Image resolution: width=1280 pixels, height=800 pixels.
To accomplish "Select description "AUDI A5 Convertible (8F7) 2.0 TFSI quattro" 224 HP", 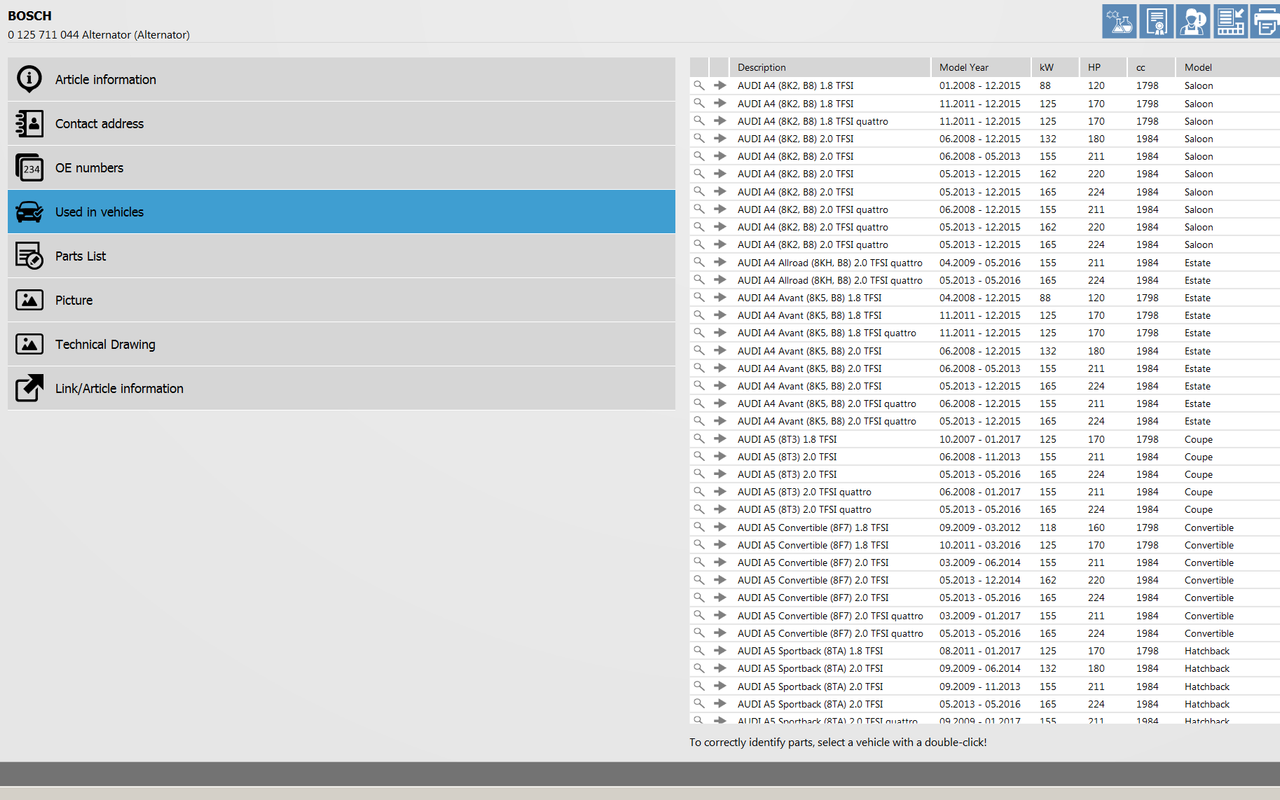I will 830,633.
